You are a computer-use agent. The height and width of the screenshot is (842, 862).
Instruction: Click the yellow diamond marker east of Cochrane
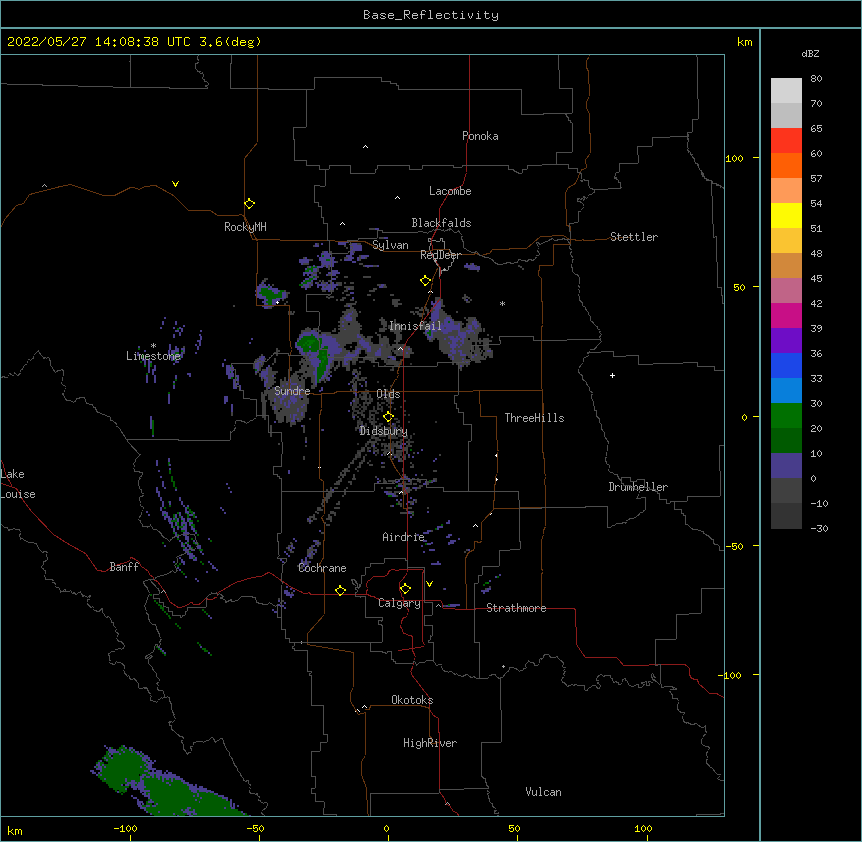pos(340,590)
